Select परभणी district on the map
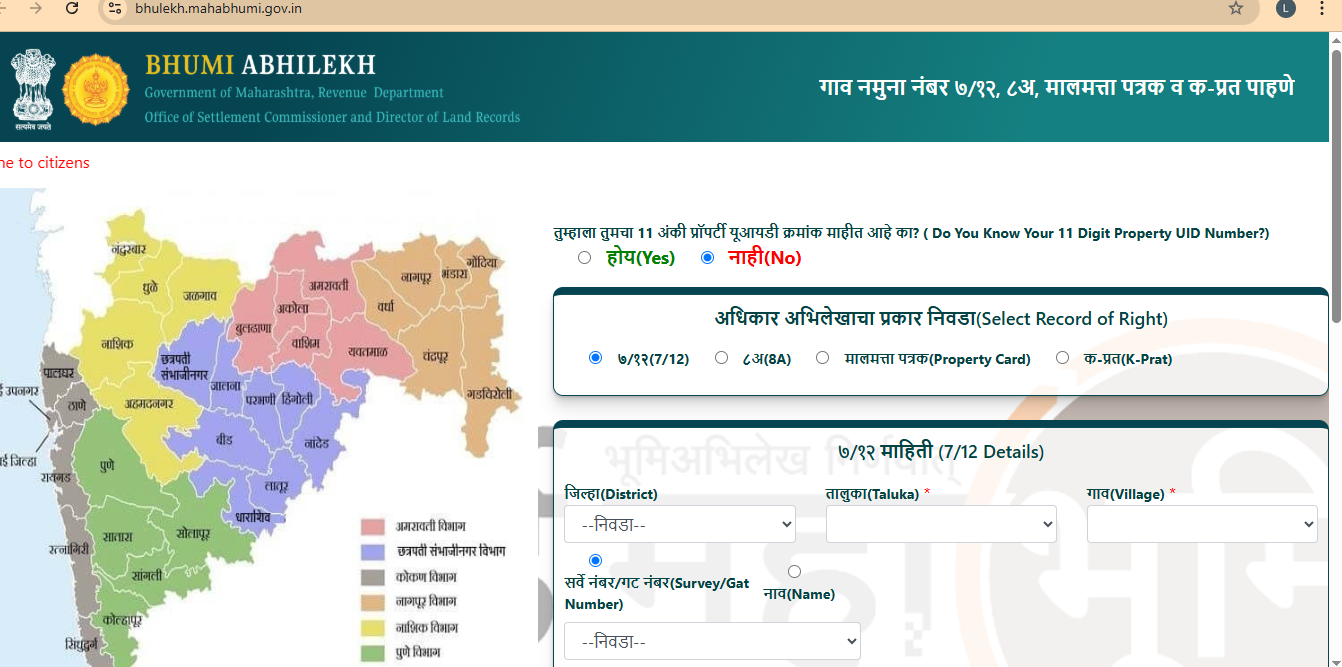Image resolution: width=1342 pixels, height=667 pixels. [x=259, y=400]
